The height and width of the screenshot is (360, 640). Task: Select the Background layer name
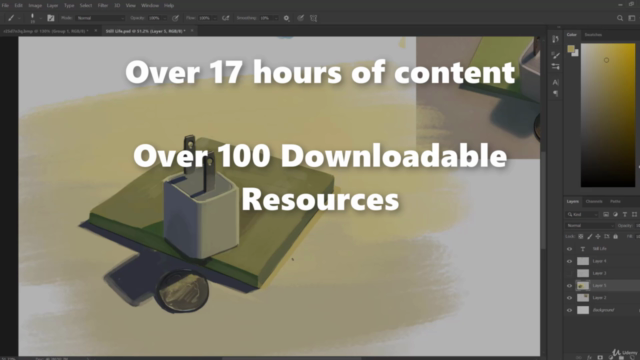click(603, 310)
